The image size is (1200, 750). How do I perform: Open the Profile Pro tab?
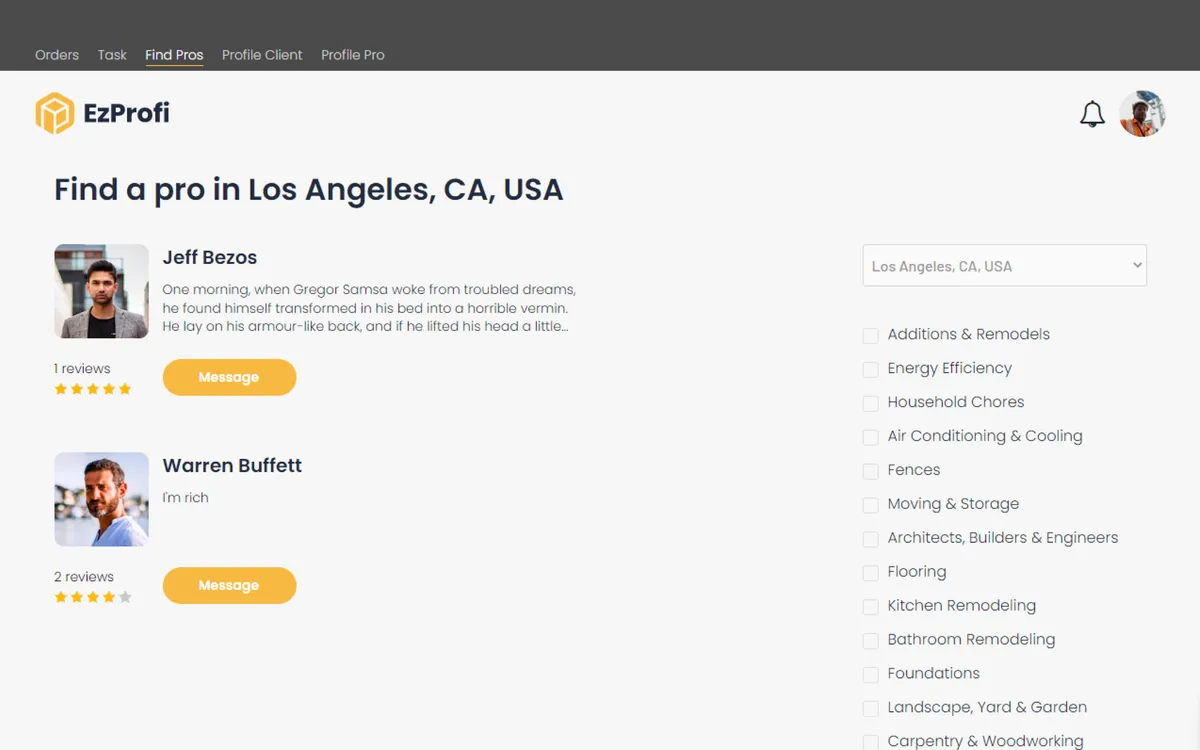point(353,55)
